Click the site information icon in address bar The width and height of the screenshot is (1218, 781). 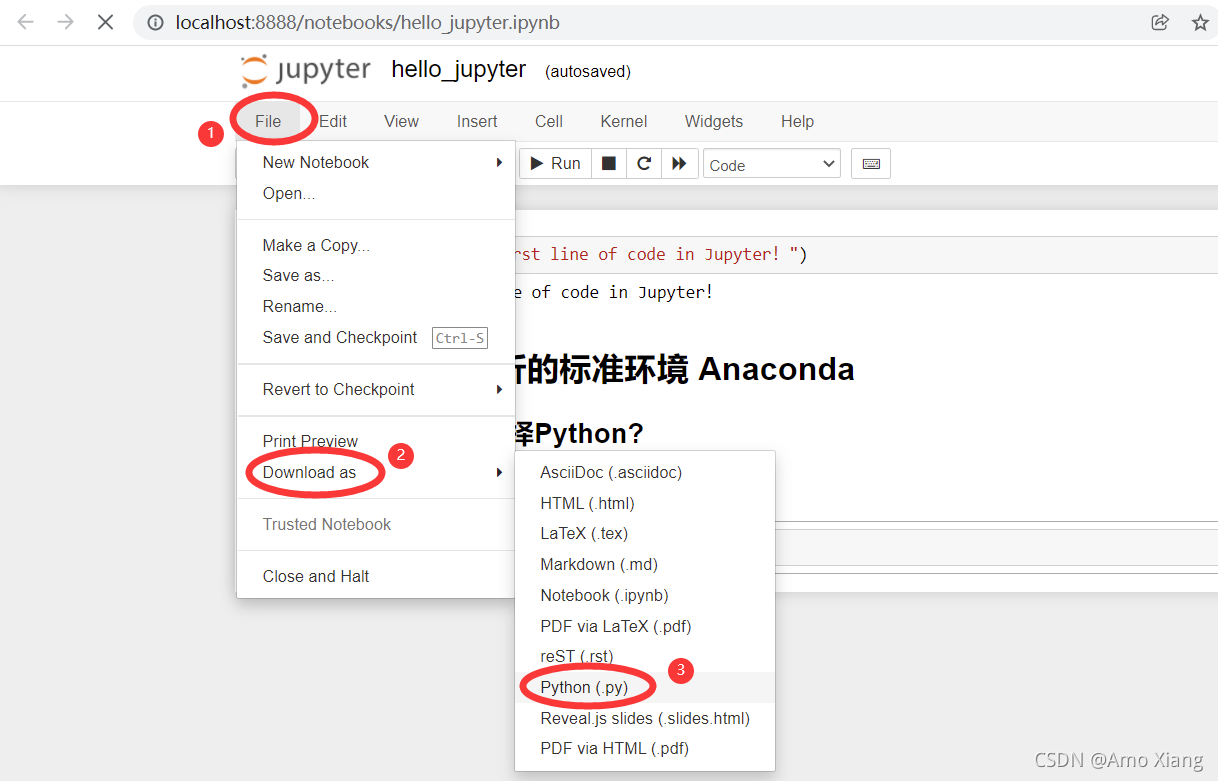(155, 22)
